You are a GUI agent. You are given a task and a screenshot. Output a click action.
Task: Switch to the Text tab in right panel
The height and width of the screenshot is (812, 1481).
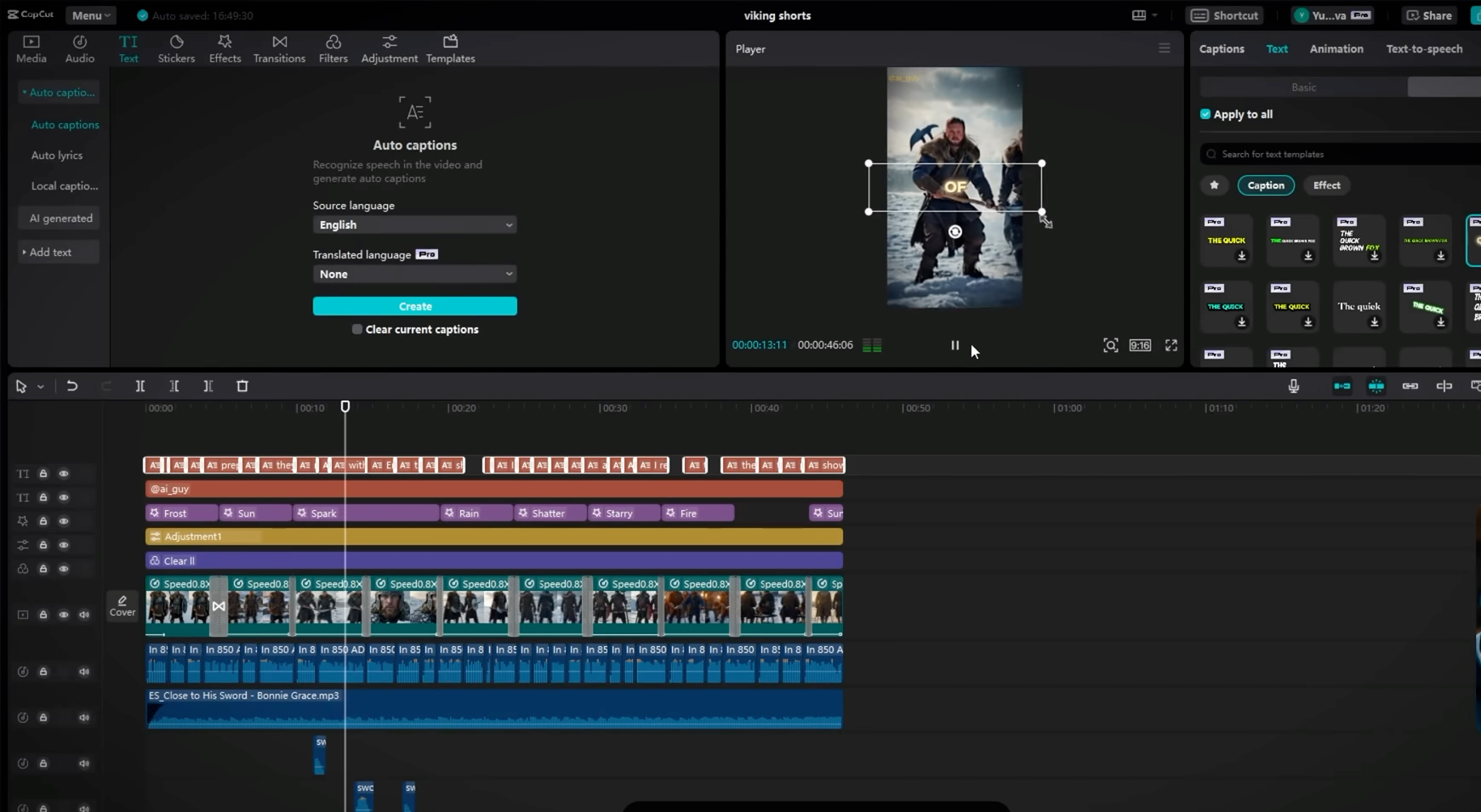click(1277, 48)
